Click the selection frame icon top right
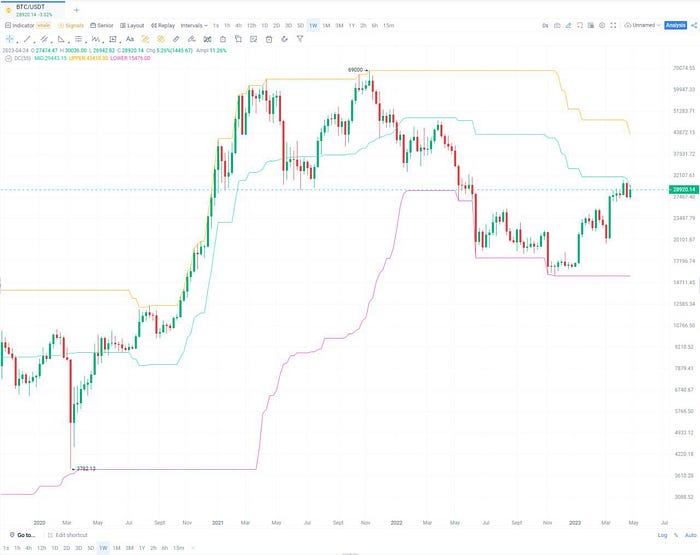The height and width of the screenshot is (555, 700). 579,25
